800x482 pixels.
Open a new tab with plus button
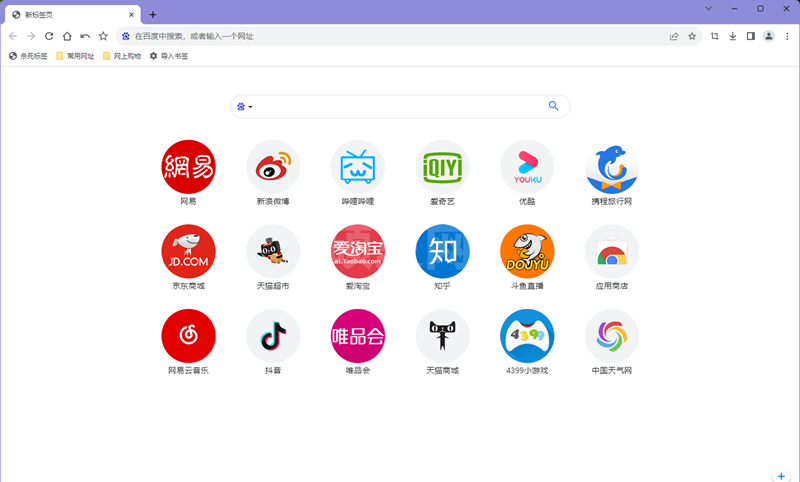pos(153,15)
